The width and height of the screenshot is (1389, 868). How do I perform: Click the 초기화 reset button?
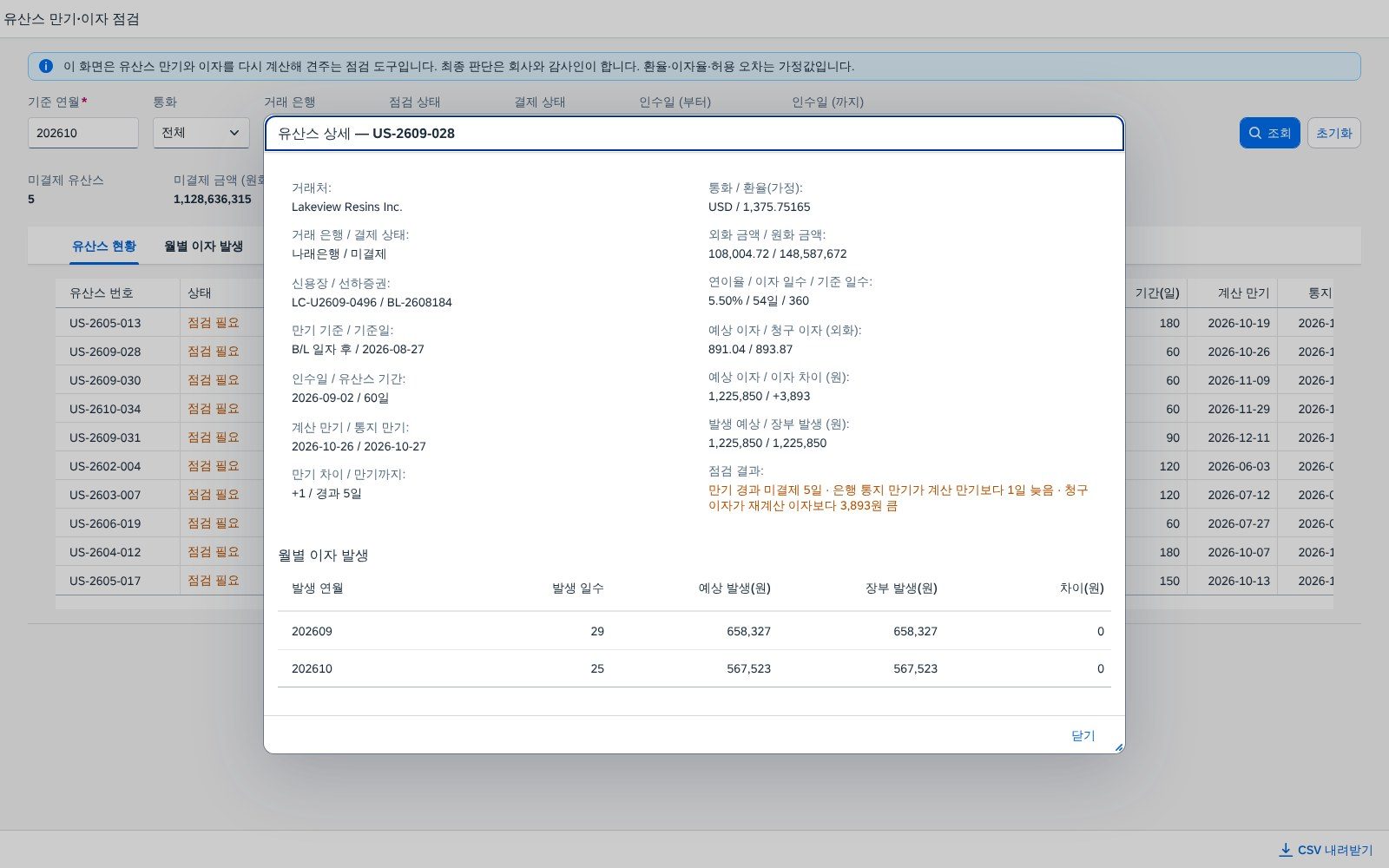coord(1333,133)
